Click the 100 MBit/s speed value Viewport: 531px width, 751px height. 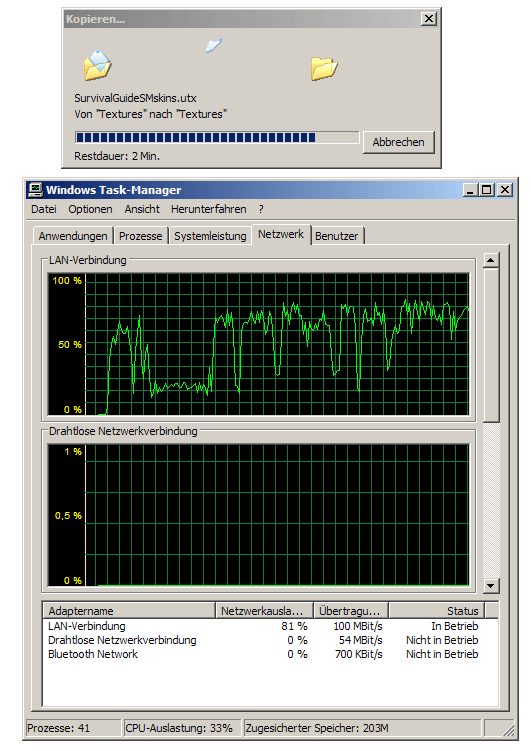[358, 626]
